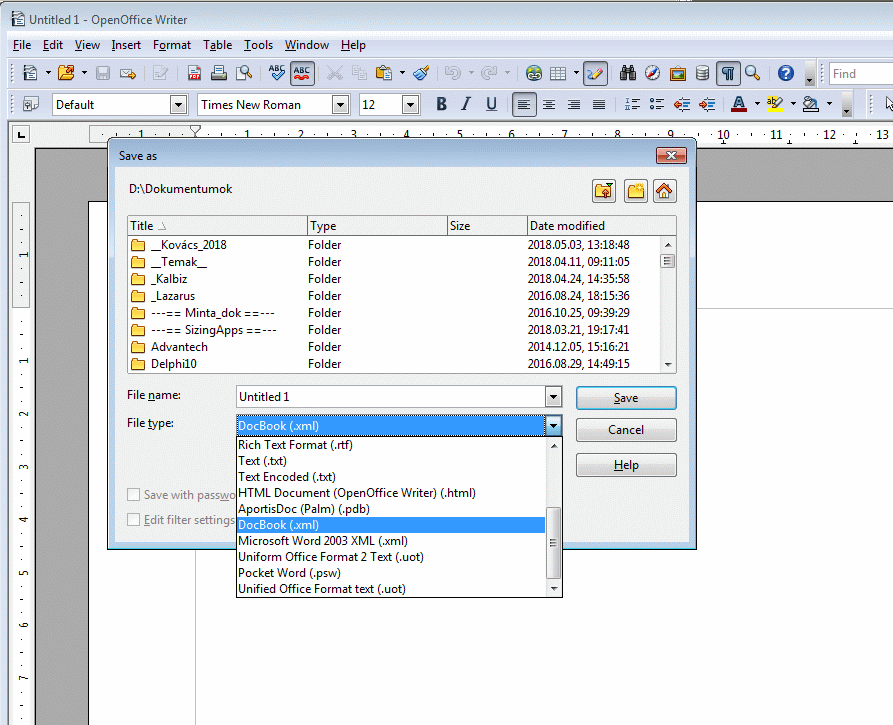The width and height of the screenshot is (893, 725).
Task: Align text left
Action: (524, 105)
